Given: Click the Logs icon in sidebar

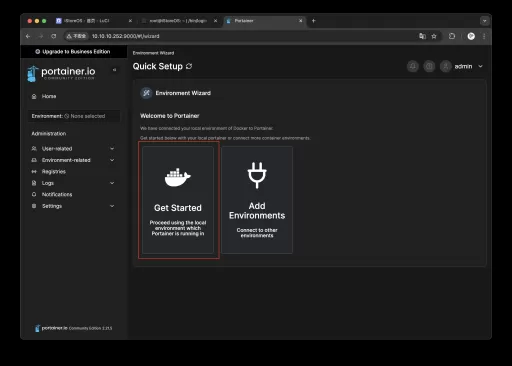Looking at the screenshot, I should pos(34,183).
